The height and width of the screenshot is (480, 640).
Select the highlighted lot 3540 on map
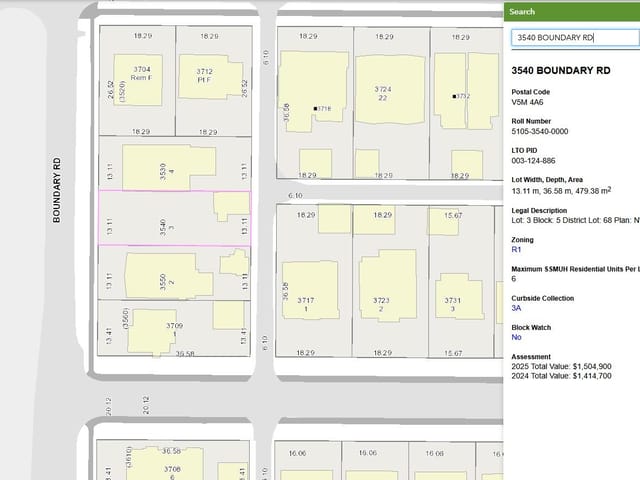tap(175, 218)
